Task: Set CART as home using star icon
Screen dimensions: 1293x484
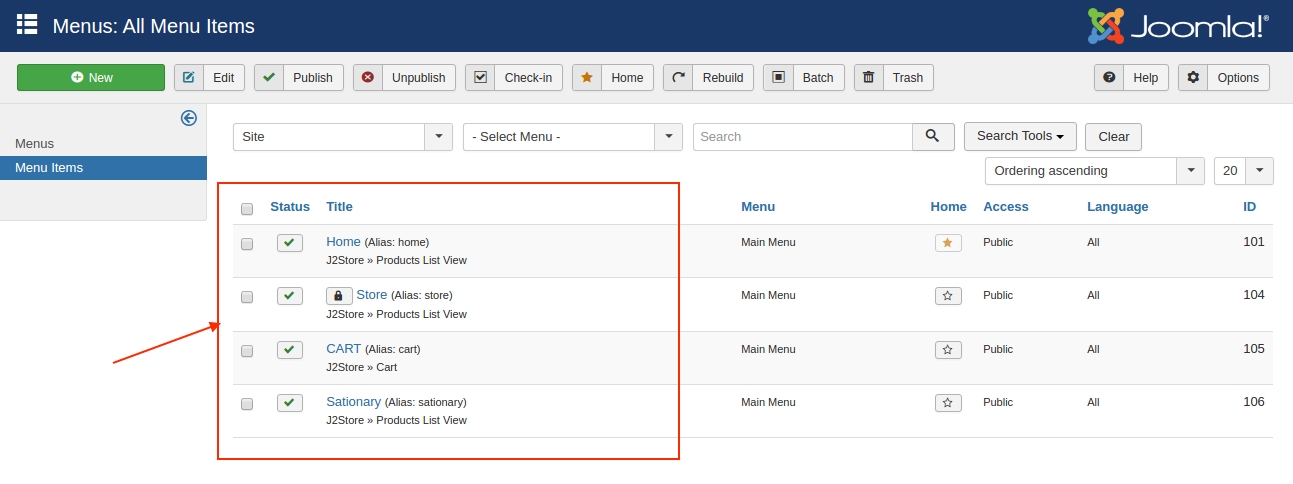Action: (x=948, y=350)
